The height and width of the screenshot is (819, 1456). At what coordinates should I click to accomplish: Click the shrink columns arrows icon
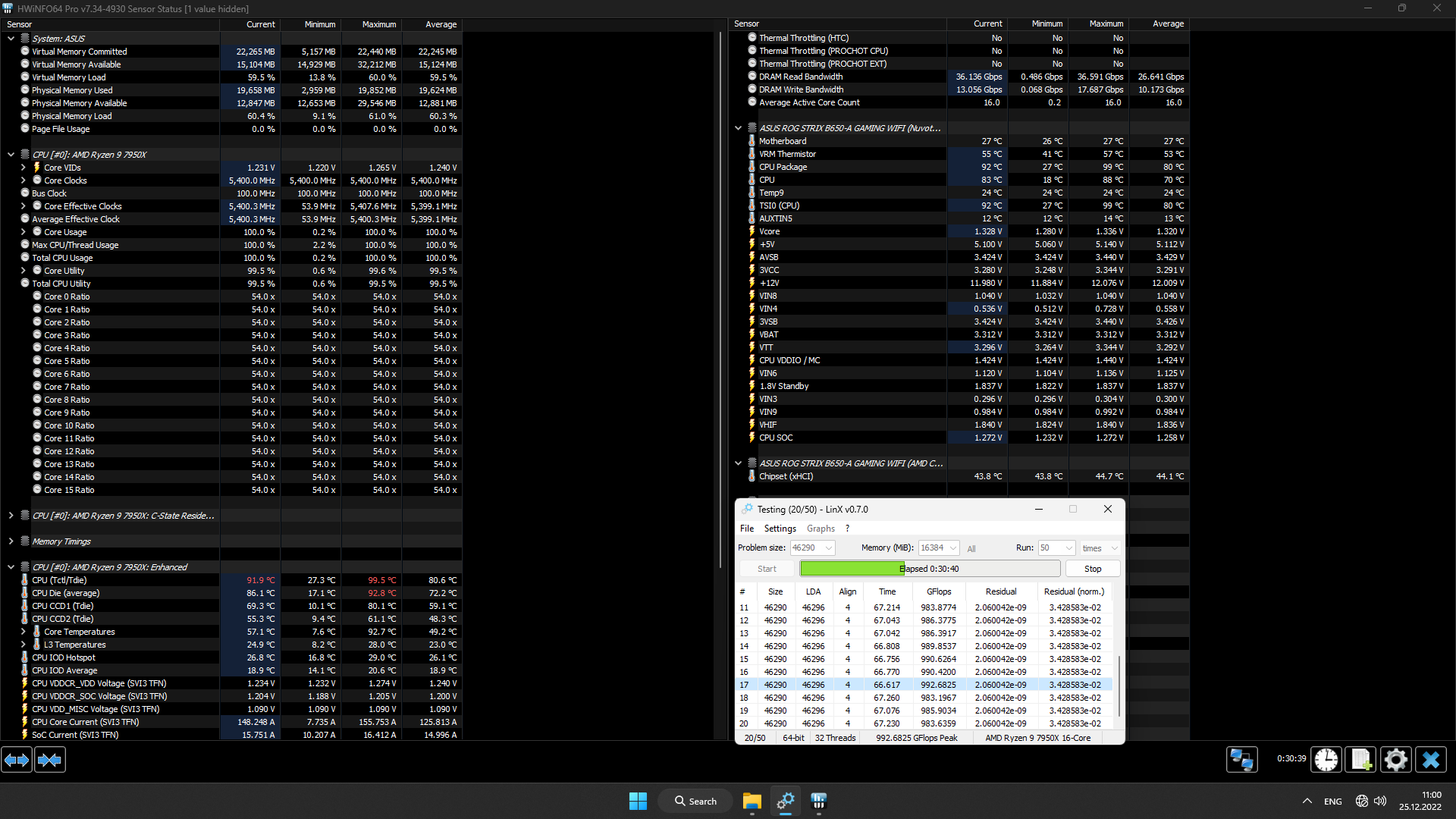(50, 760)
